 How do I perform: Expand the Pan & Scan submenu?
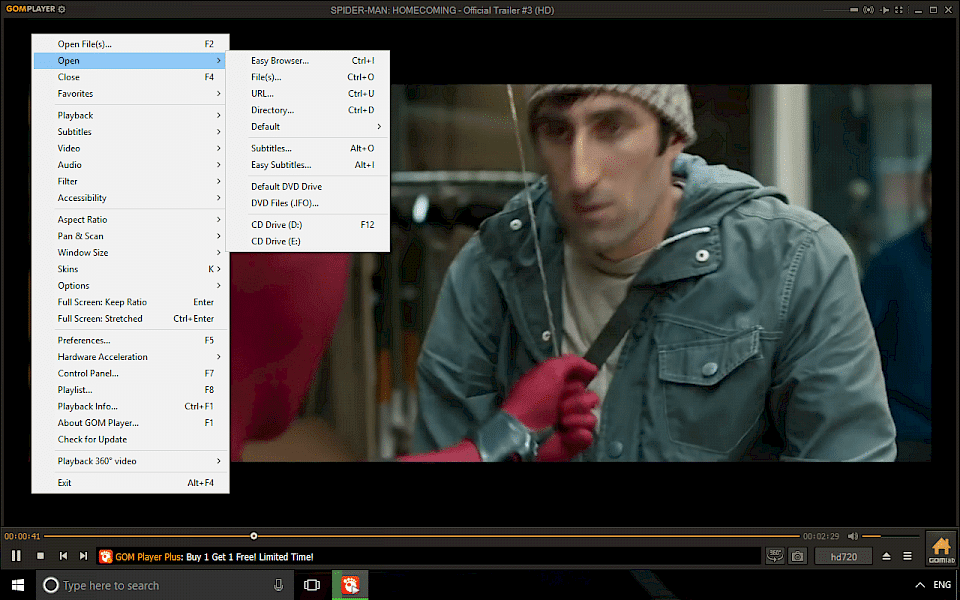130,236
